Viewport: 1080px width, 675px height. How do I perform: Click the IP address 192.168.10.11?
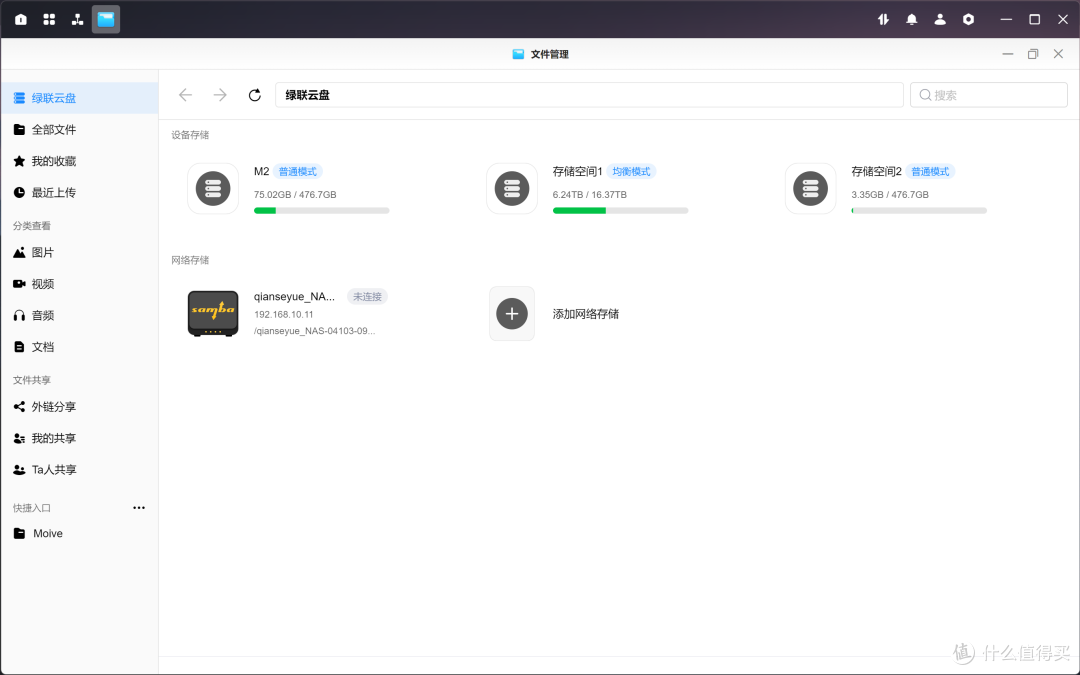pos(284,314)
